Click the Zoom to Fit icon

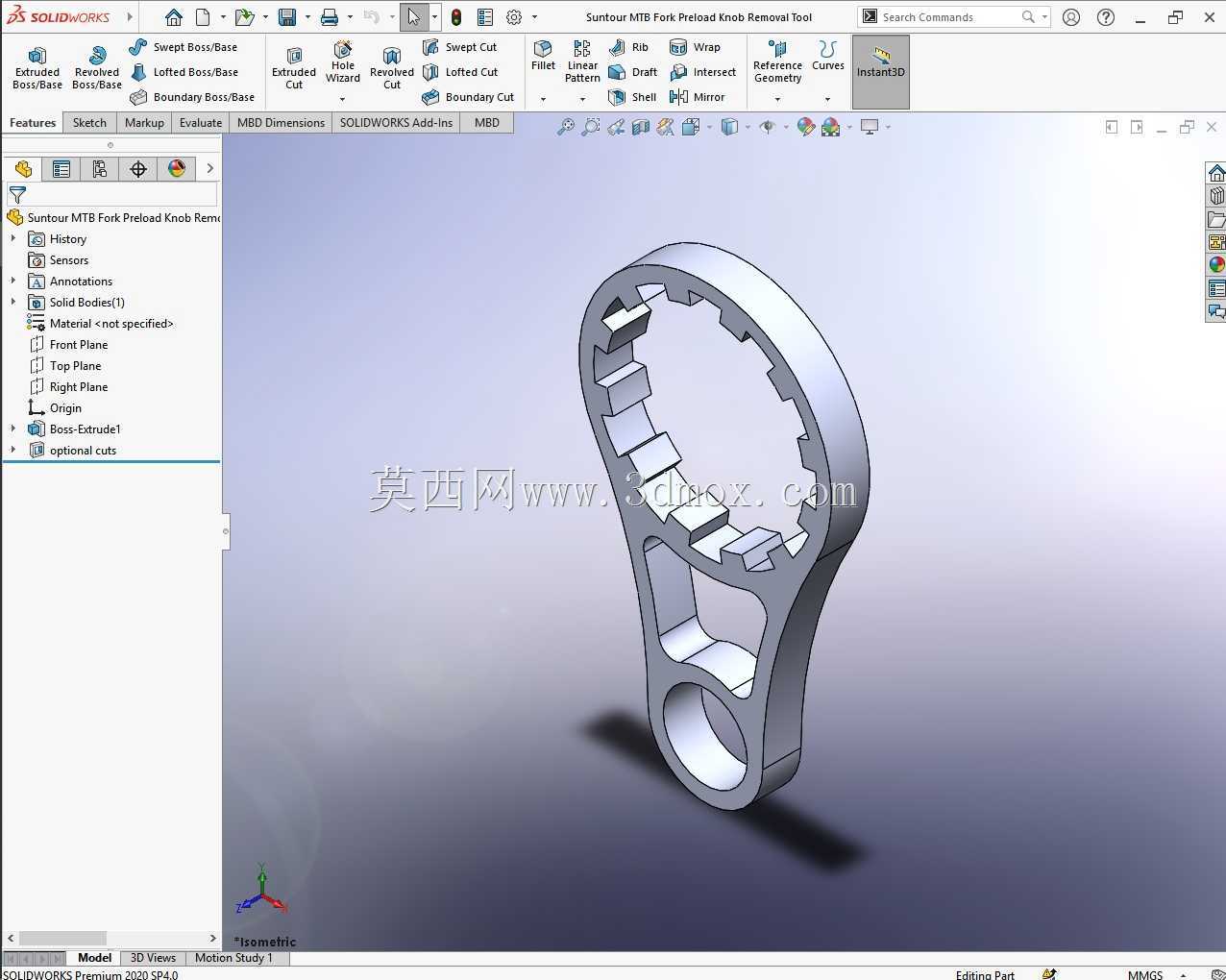pos(566,127)
